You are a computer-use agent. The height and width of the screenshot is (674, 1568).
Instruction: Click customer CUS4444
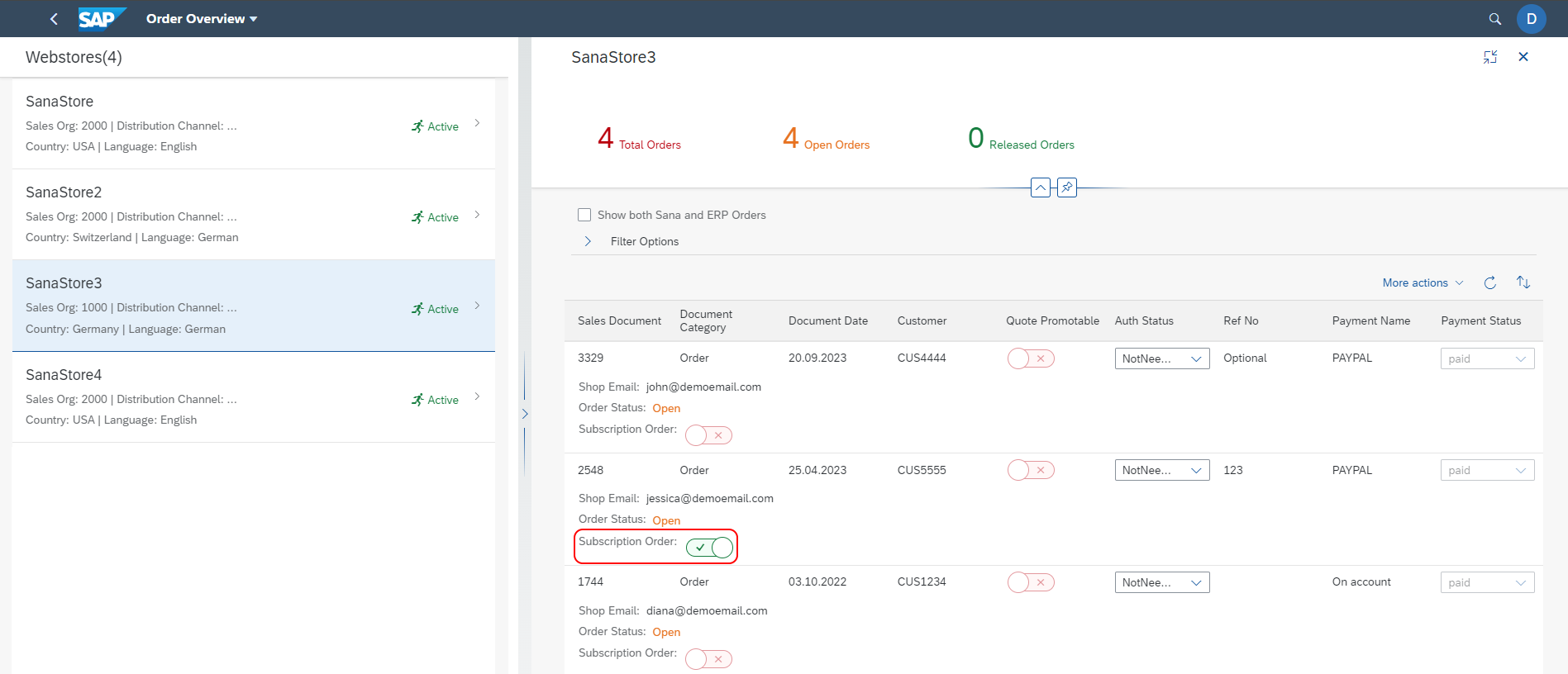pos(922,358)
